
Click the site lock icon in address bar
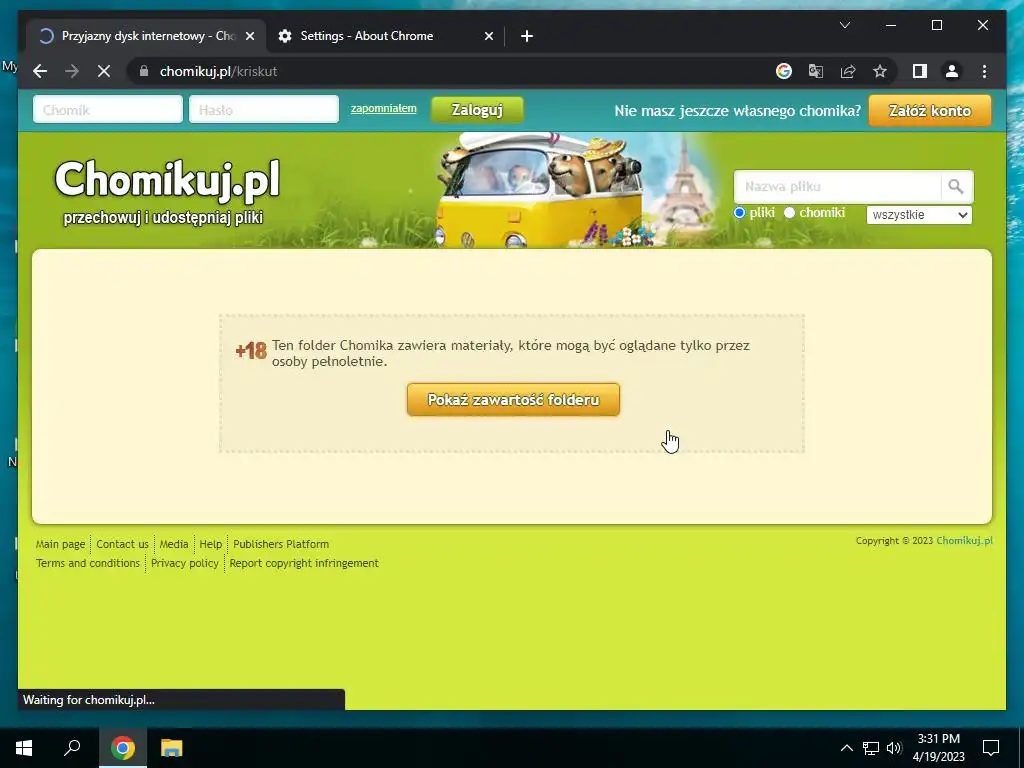click(144, 71)
